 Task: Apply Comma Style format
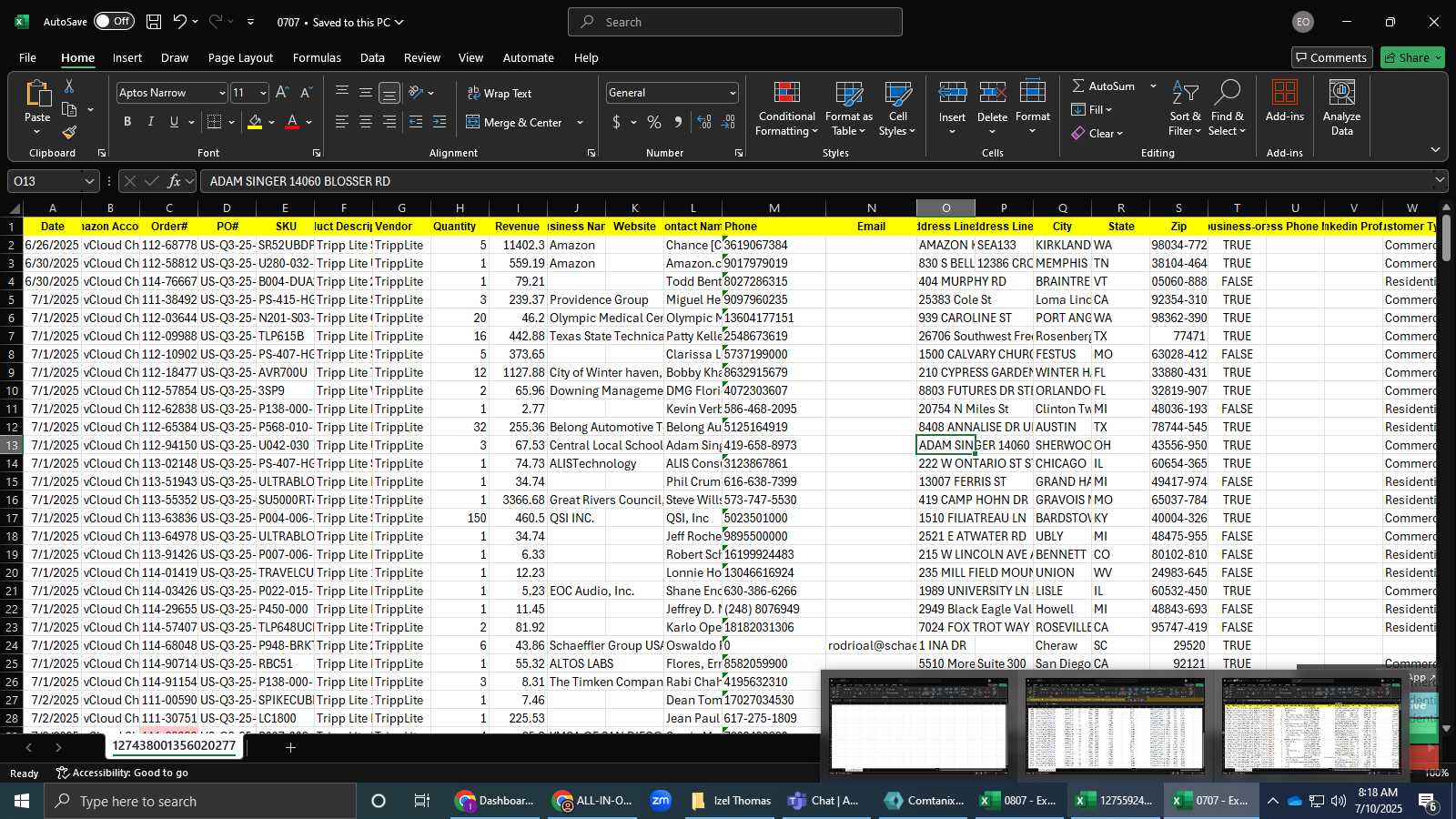pos(678,122)
